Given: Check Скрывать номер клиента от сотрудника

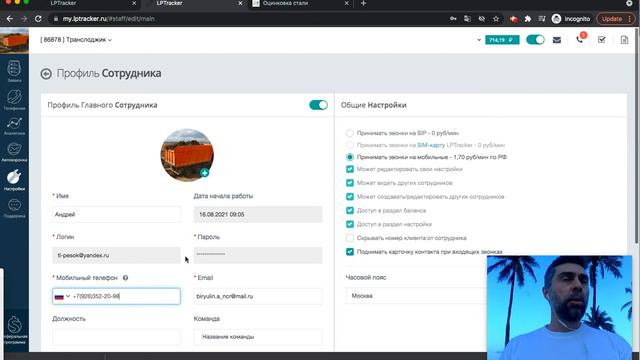Looking at the screenshot, I should click(350, 238).
